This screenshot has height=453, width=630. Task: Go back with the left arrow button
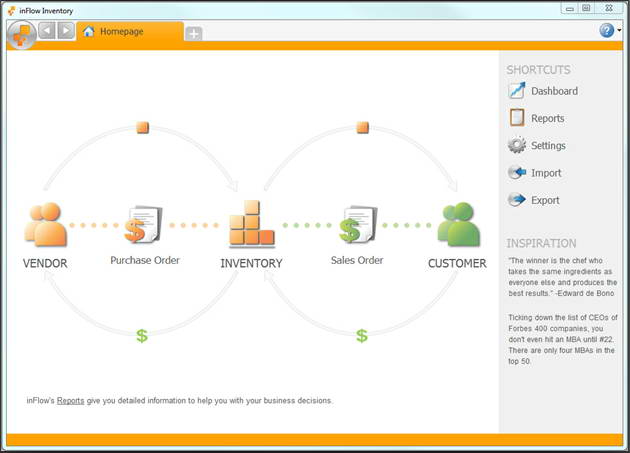47,31
